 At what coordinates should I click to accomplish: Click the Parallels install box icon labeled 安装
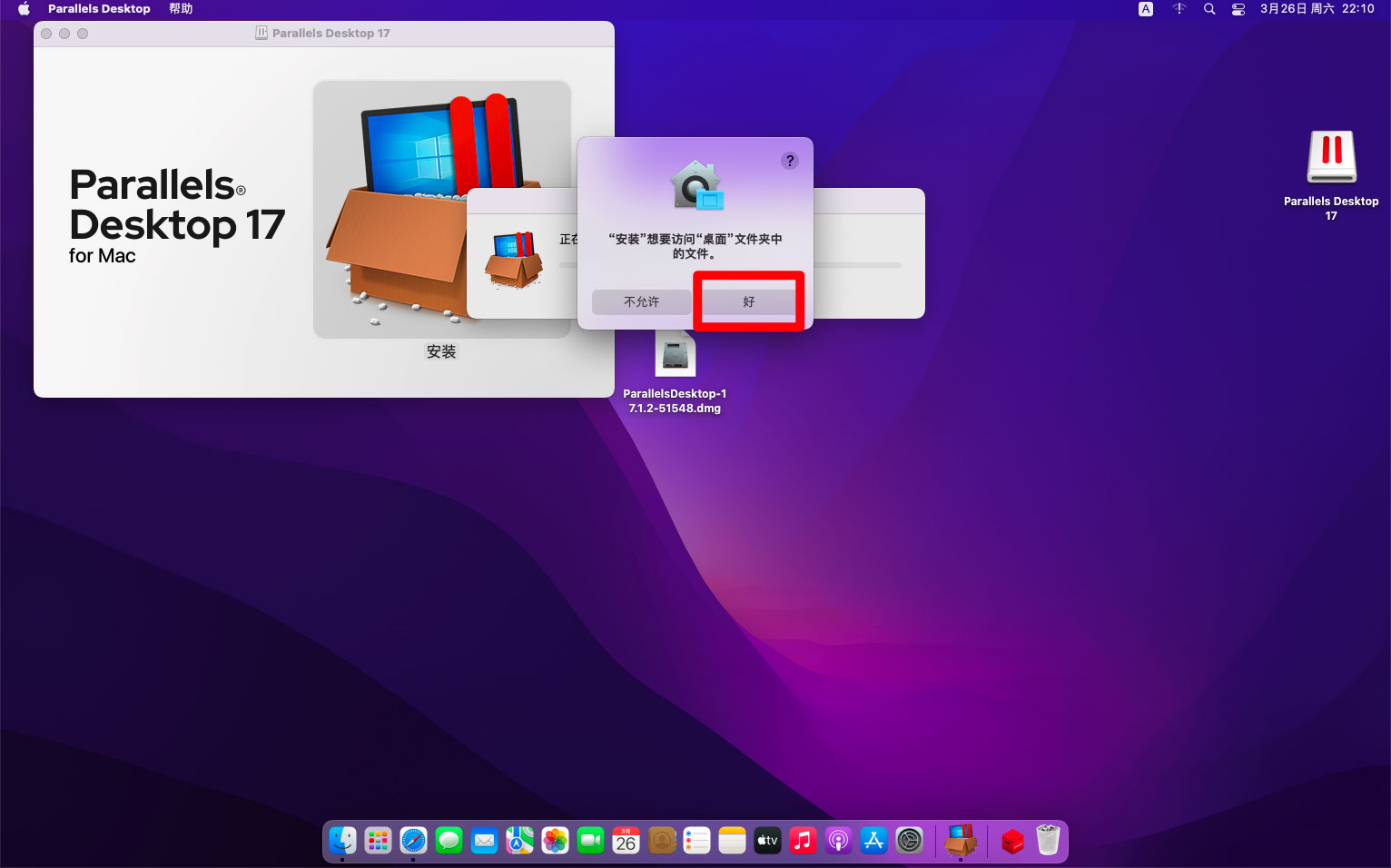click(441, 210)
